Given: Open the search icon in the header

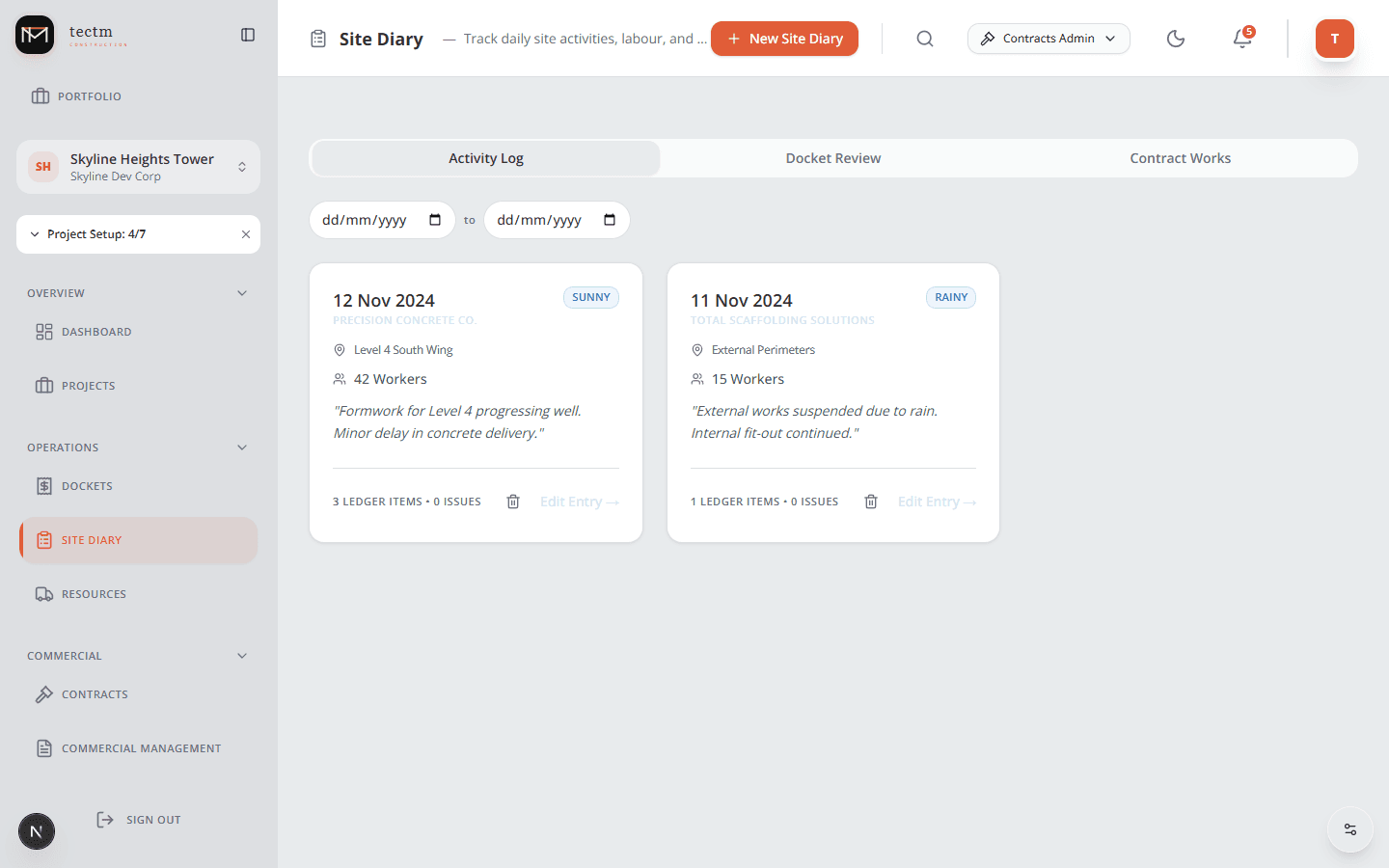Looking at the screenshot, I should pos(924,39).
